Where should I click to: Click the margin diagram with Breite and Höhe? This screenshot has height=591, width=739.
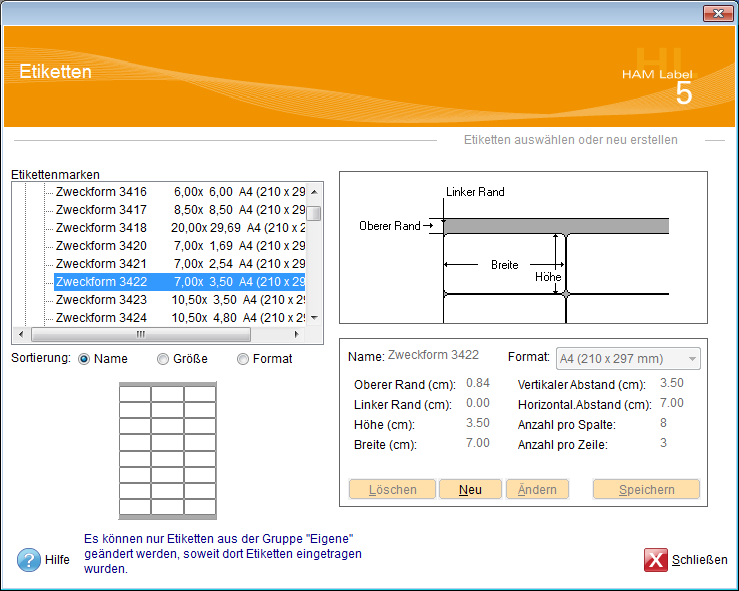[523, 247]
